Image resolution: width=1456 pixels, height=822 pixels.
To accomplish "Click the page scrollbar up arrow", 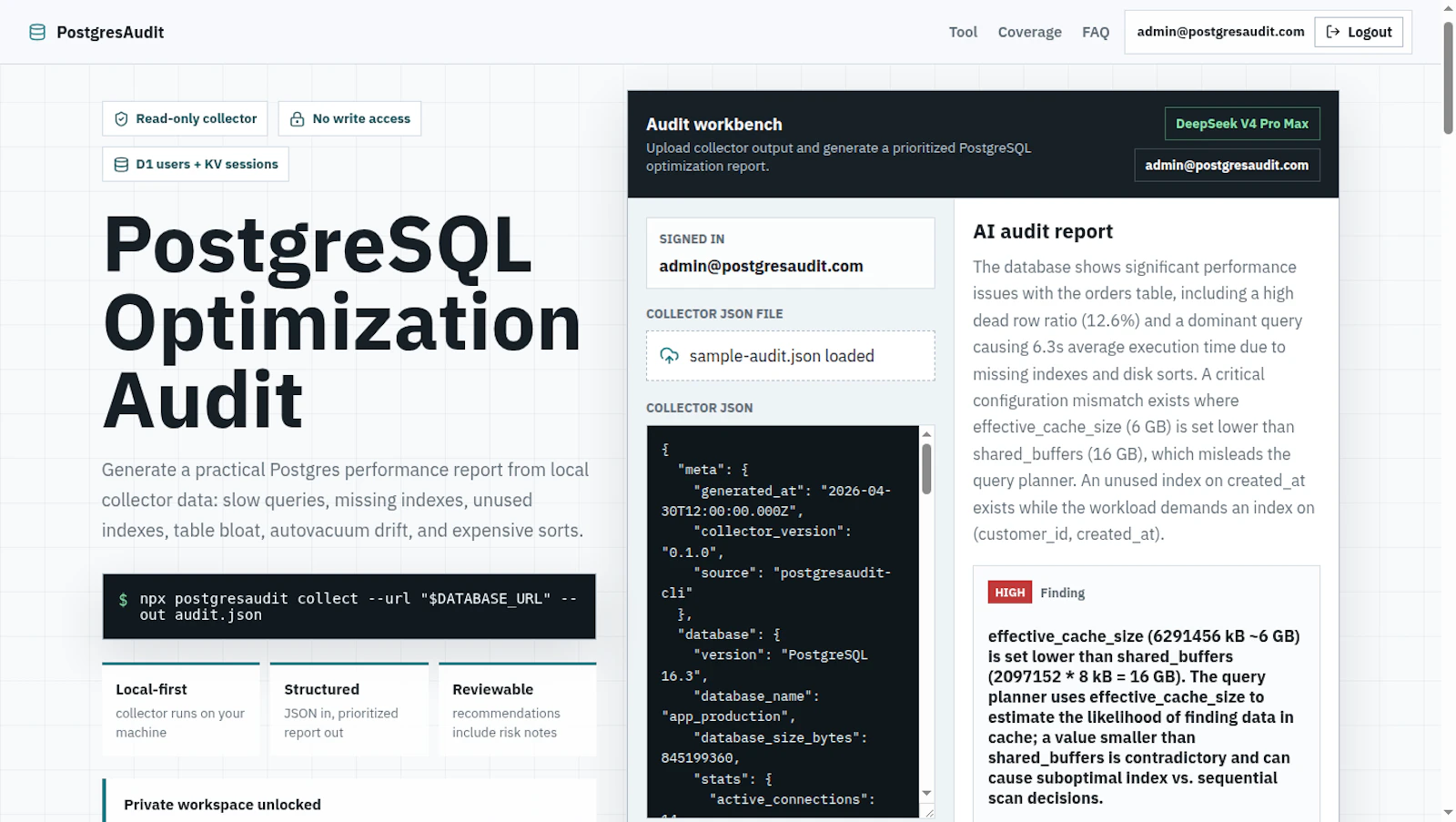I will [1448, 8].
